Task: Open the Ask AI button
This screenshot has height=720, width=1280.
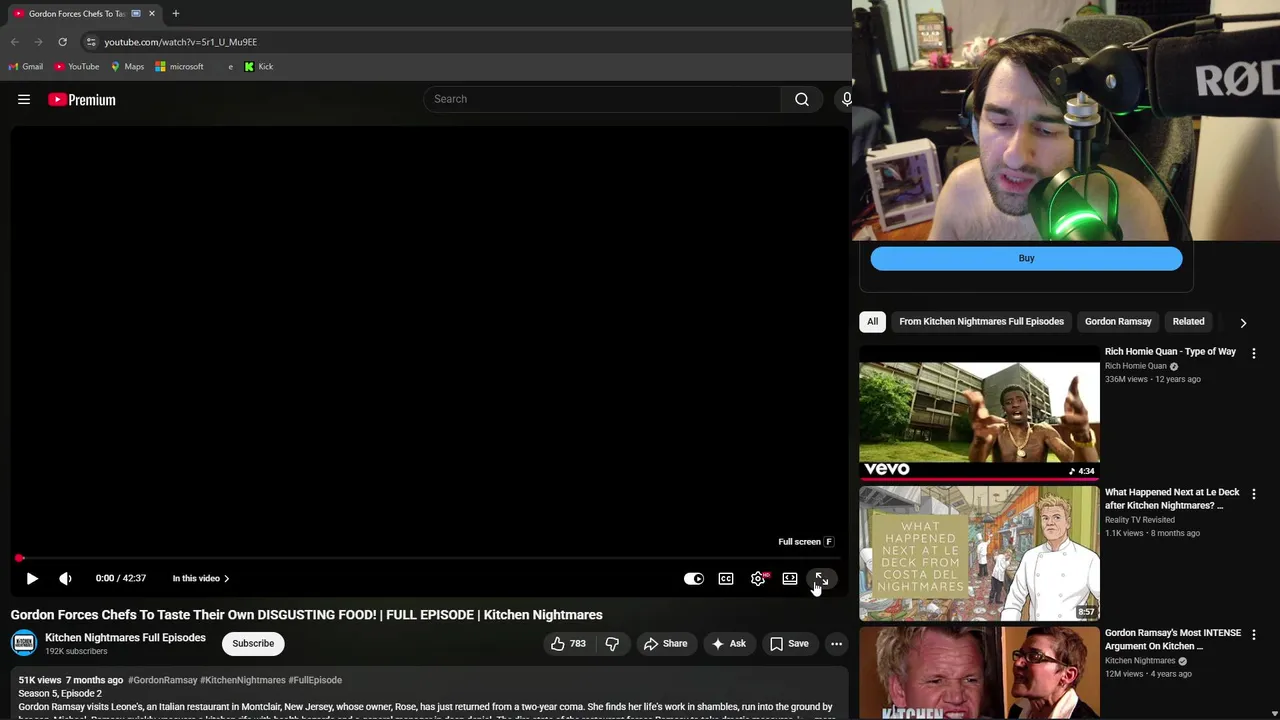Action: click(x=728, y=644)
